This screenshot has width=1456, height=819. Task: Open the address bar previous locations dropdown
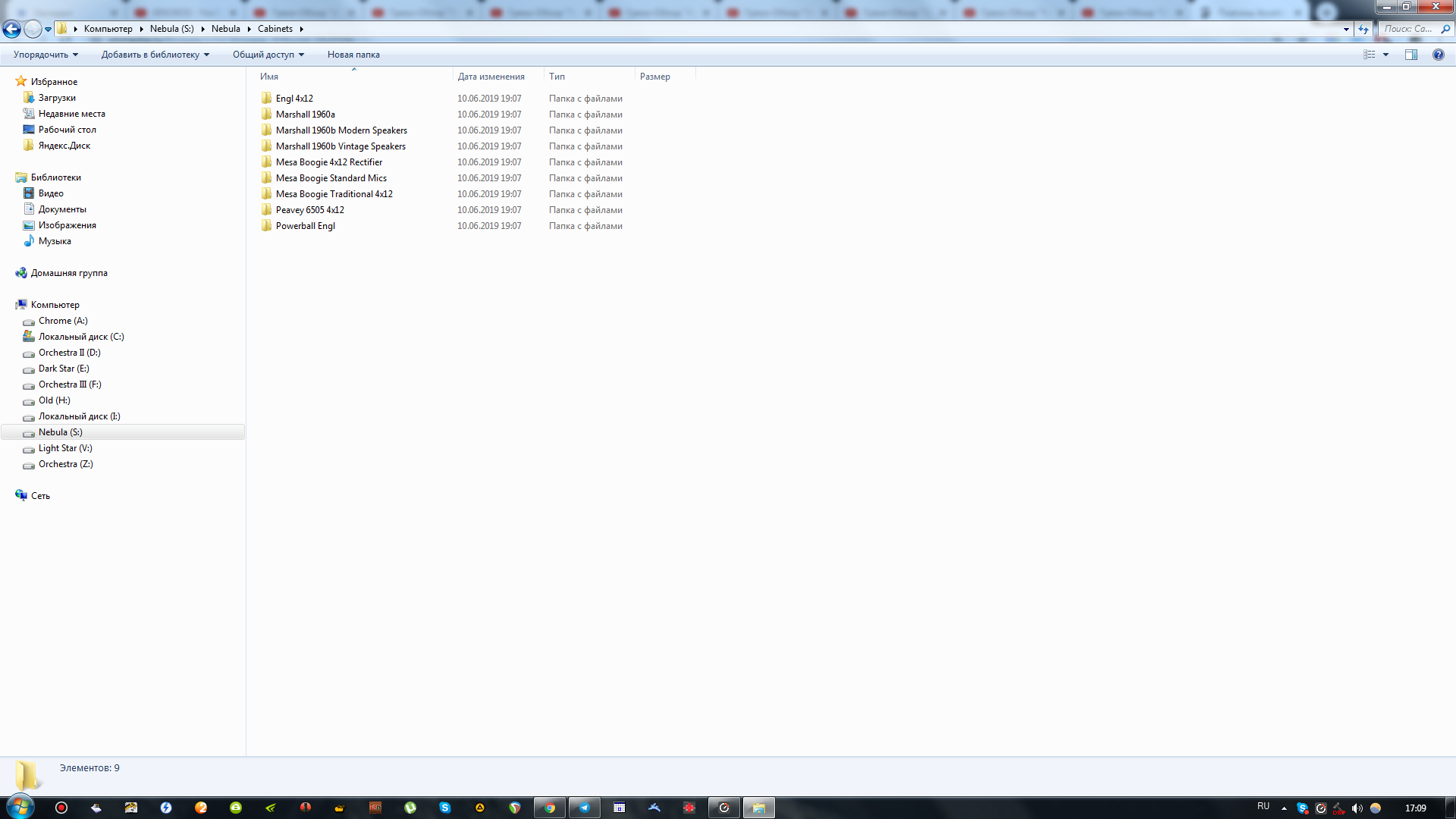[x=1346, y=30]
